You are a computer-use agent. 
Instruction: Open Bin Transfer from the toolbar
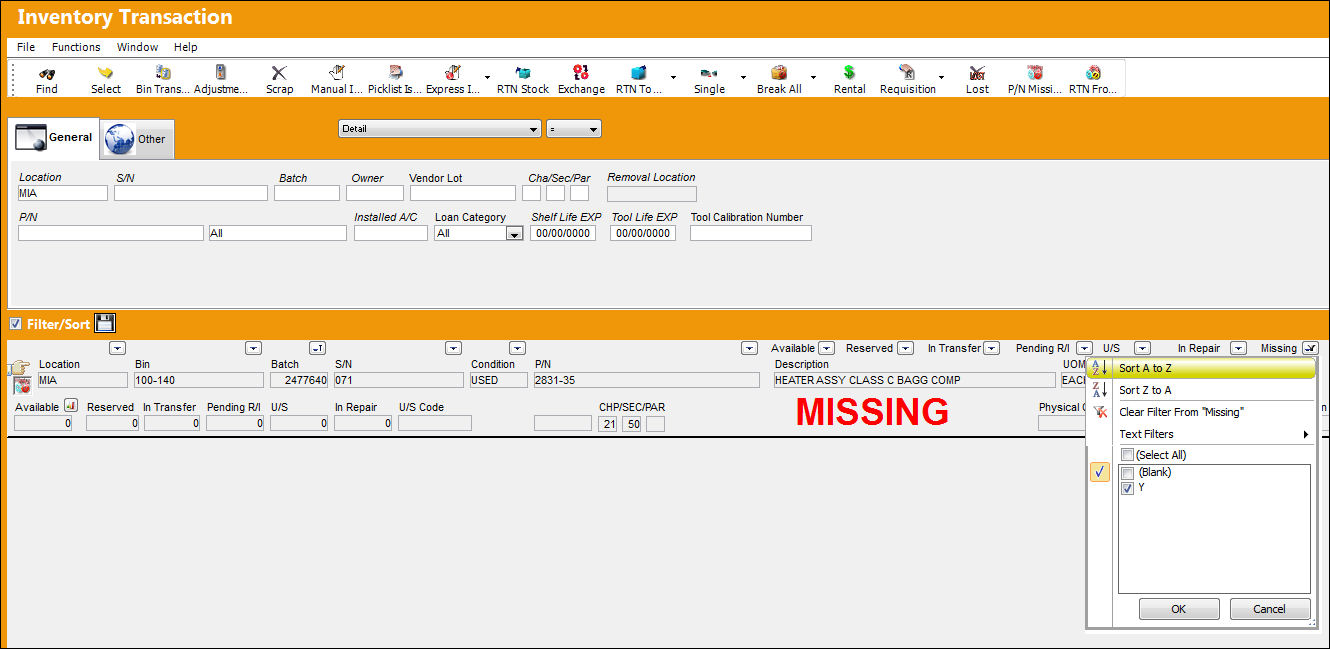[x=163, y=73]
